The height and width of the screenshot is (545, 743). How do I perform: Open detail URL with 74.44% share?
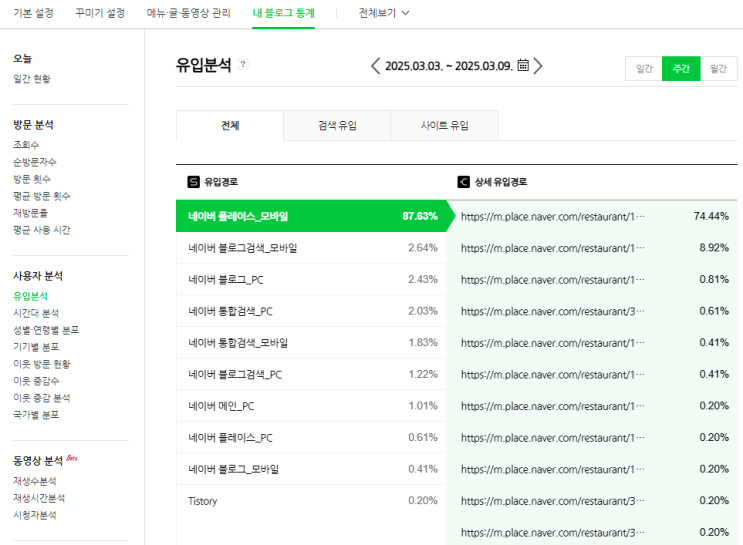(x=553, y=217)
